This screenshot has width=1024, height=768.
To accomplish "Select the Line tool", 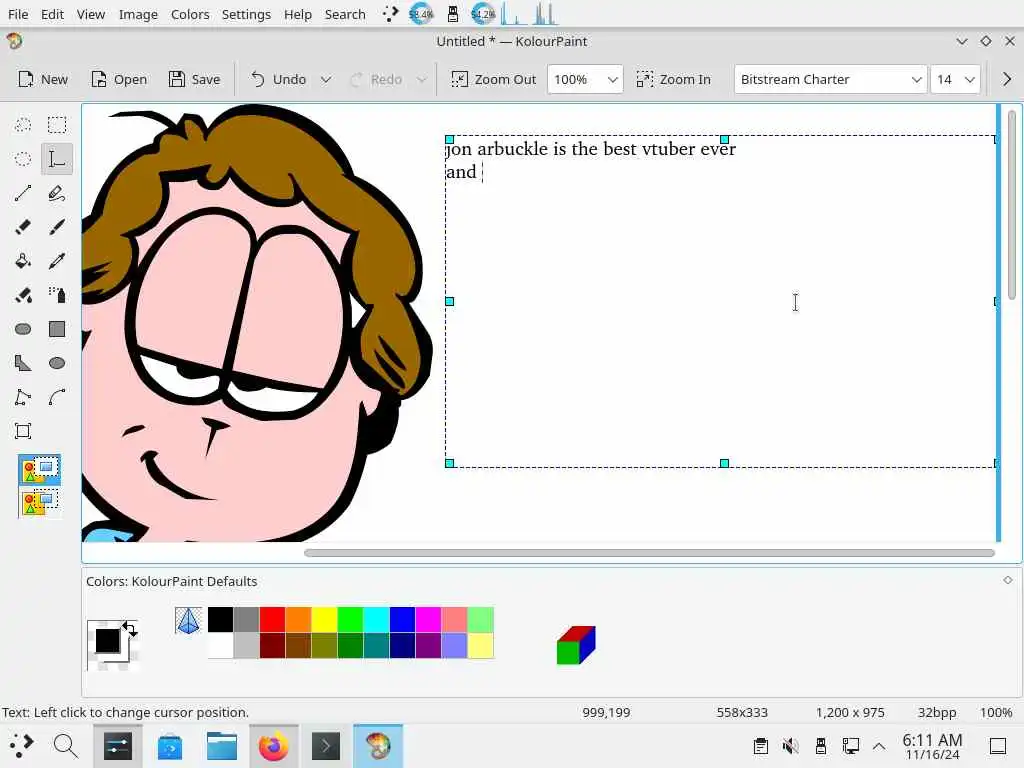I will pyautogui.click(x=23, y=193).
